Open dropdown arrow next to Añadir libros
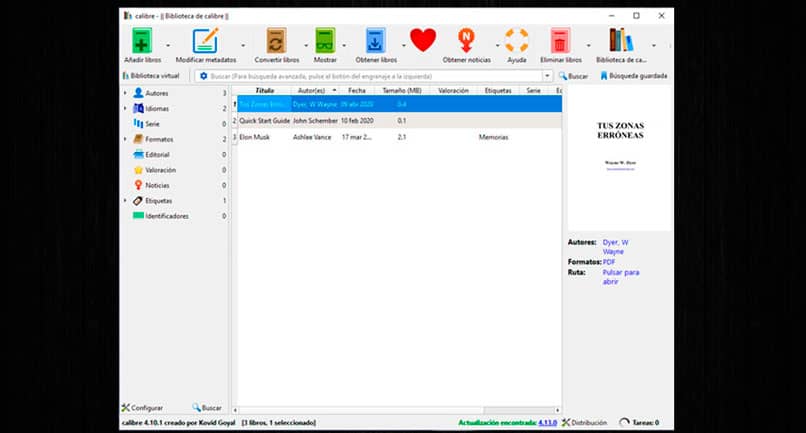806x433 pixels. [x=168, y=46]
